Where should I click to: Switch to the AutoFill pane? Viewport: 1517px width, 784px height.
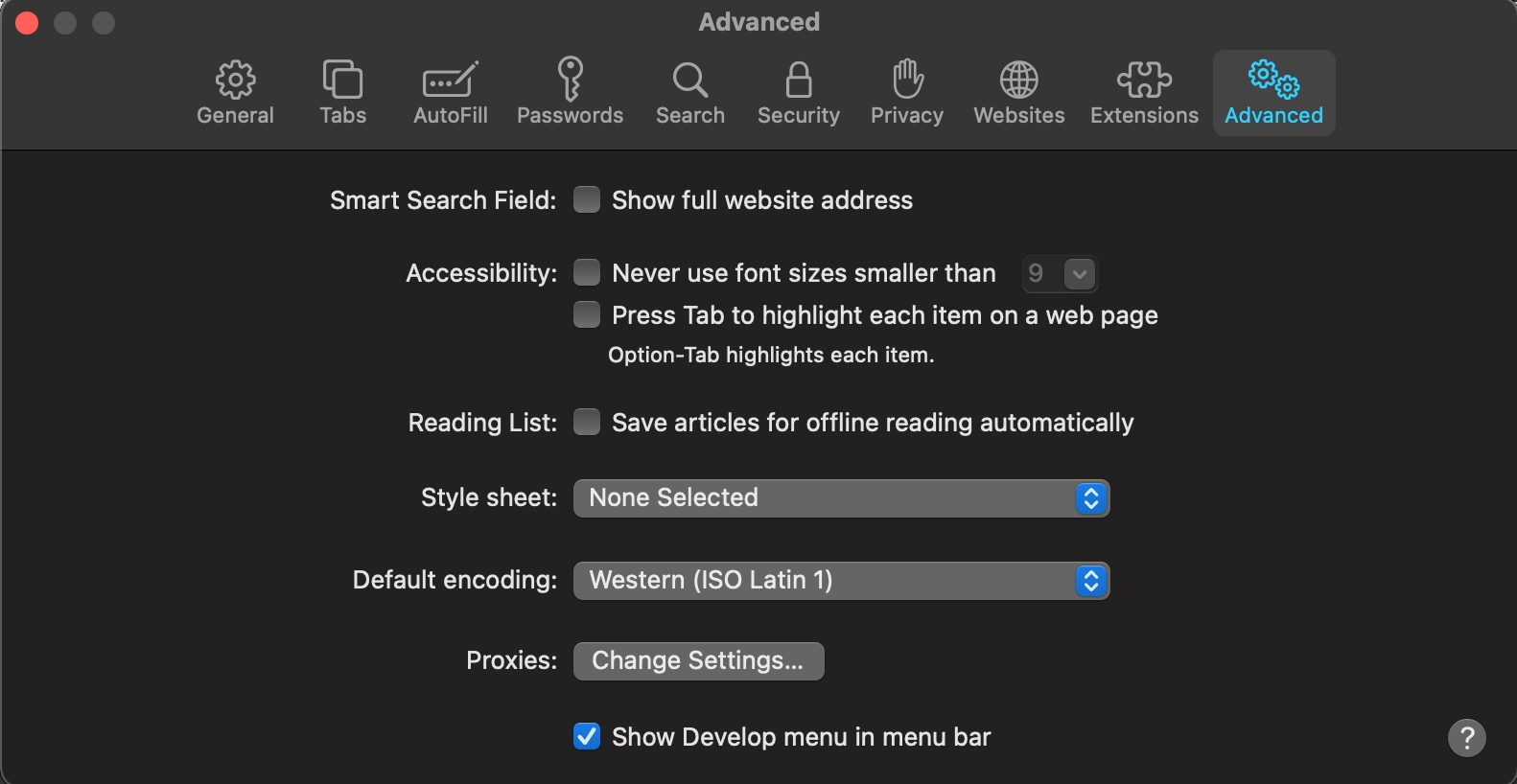450,93
